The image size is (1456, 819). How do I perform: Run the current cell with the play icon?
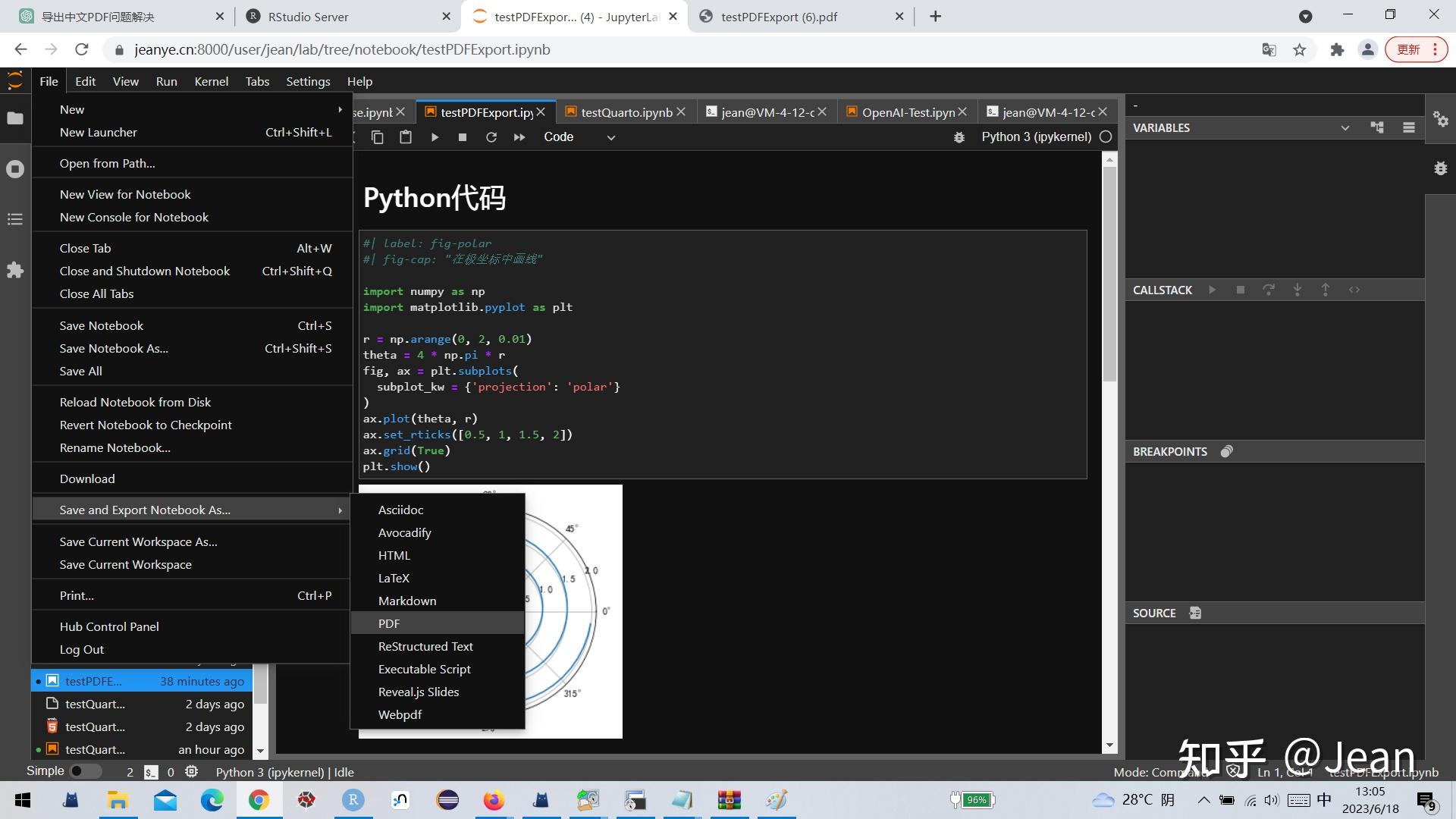(435, 137)
